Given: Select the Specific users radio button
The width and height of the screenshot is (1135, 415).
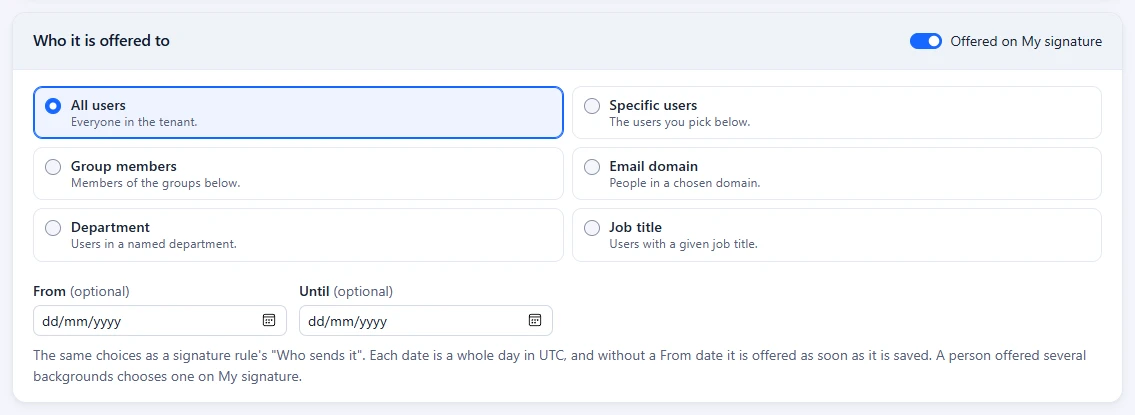Looking at the screenshot, I should [592, 106].
